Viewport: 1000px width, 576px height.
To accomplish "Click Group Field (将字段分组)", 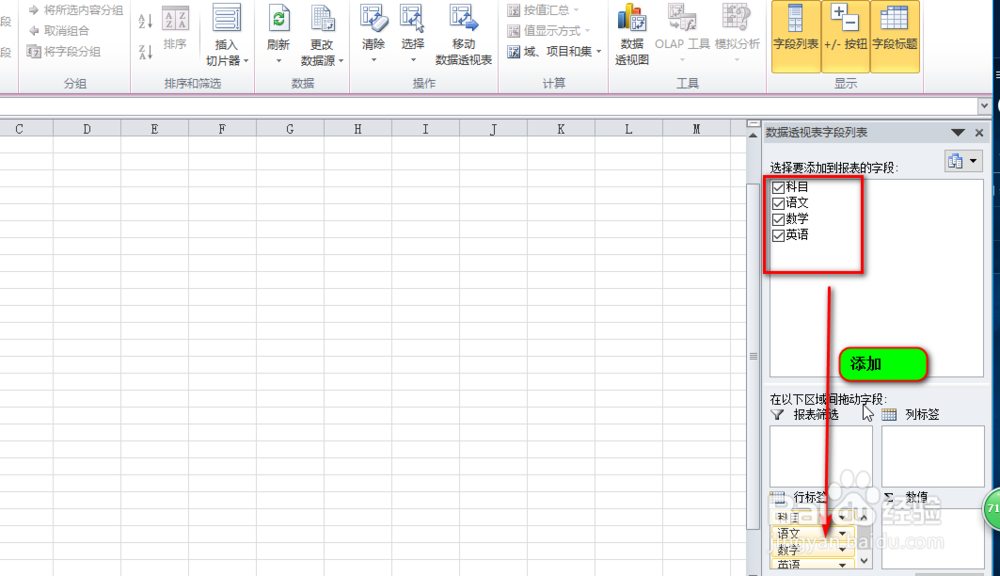I will point(64,52).
